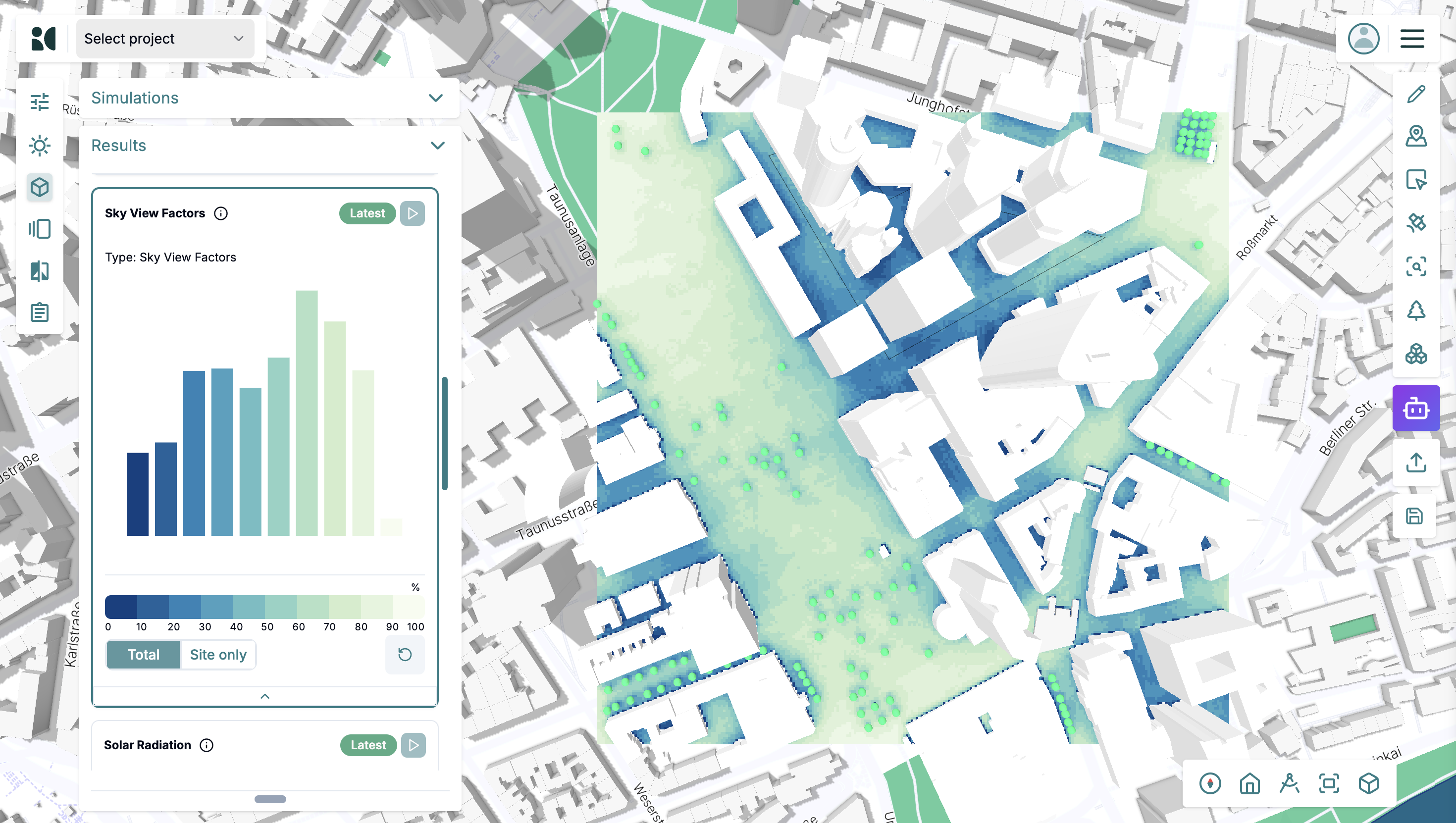Switch to Site only view
1456x823 pixels.
(218, 655)
